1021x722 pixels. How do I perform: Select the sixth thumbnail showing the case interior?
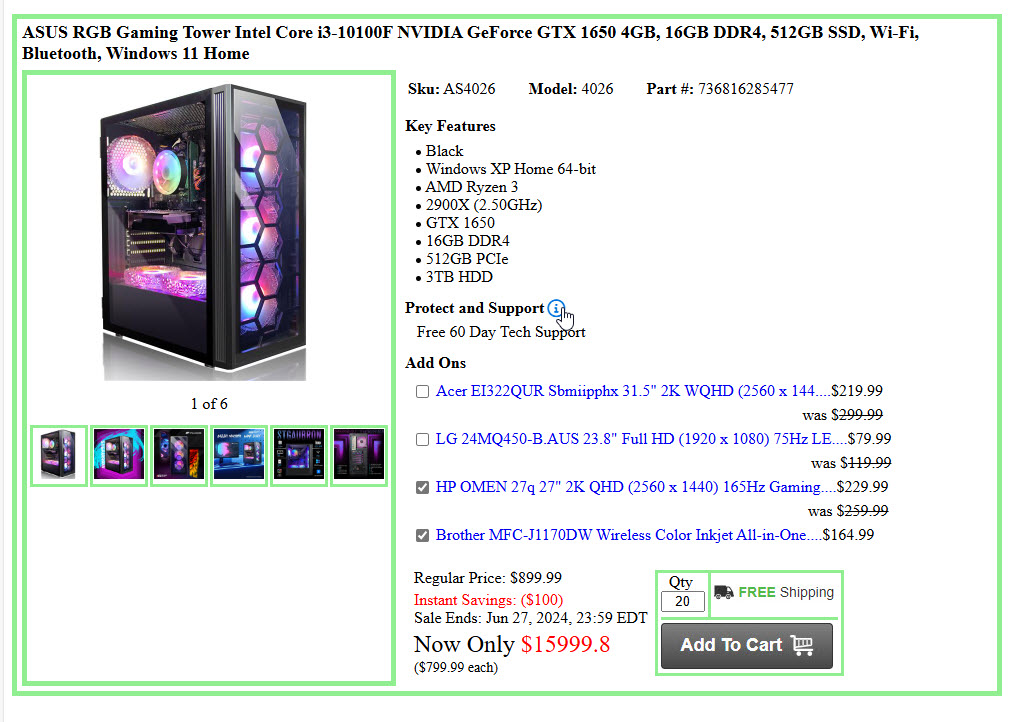coord(359,455)
